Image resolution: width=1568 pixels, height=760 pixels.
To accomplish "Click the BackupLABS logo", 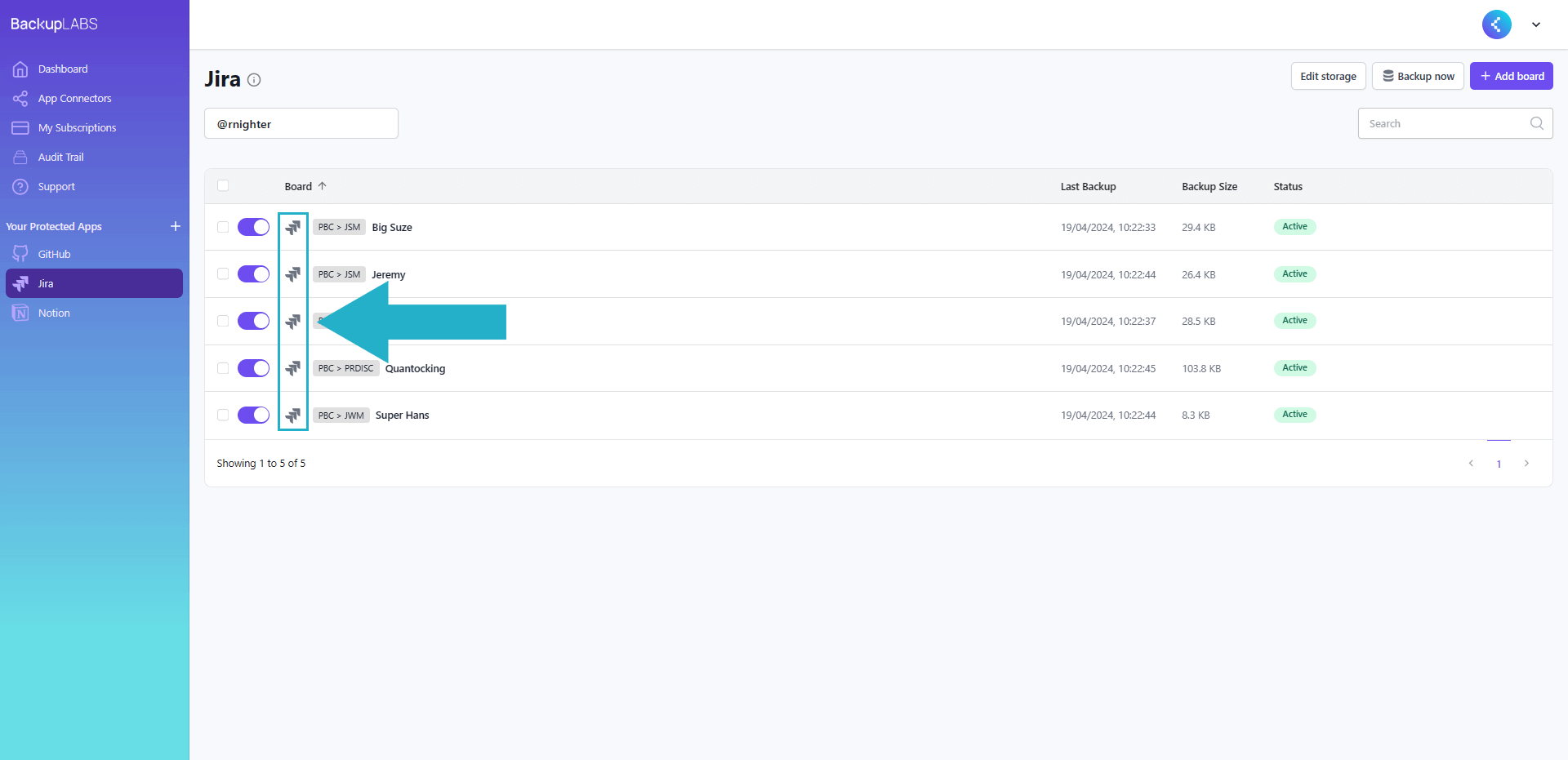I will click(x=54, y=24).
